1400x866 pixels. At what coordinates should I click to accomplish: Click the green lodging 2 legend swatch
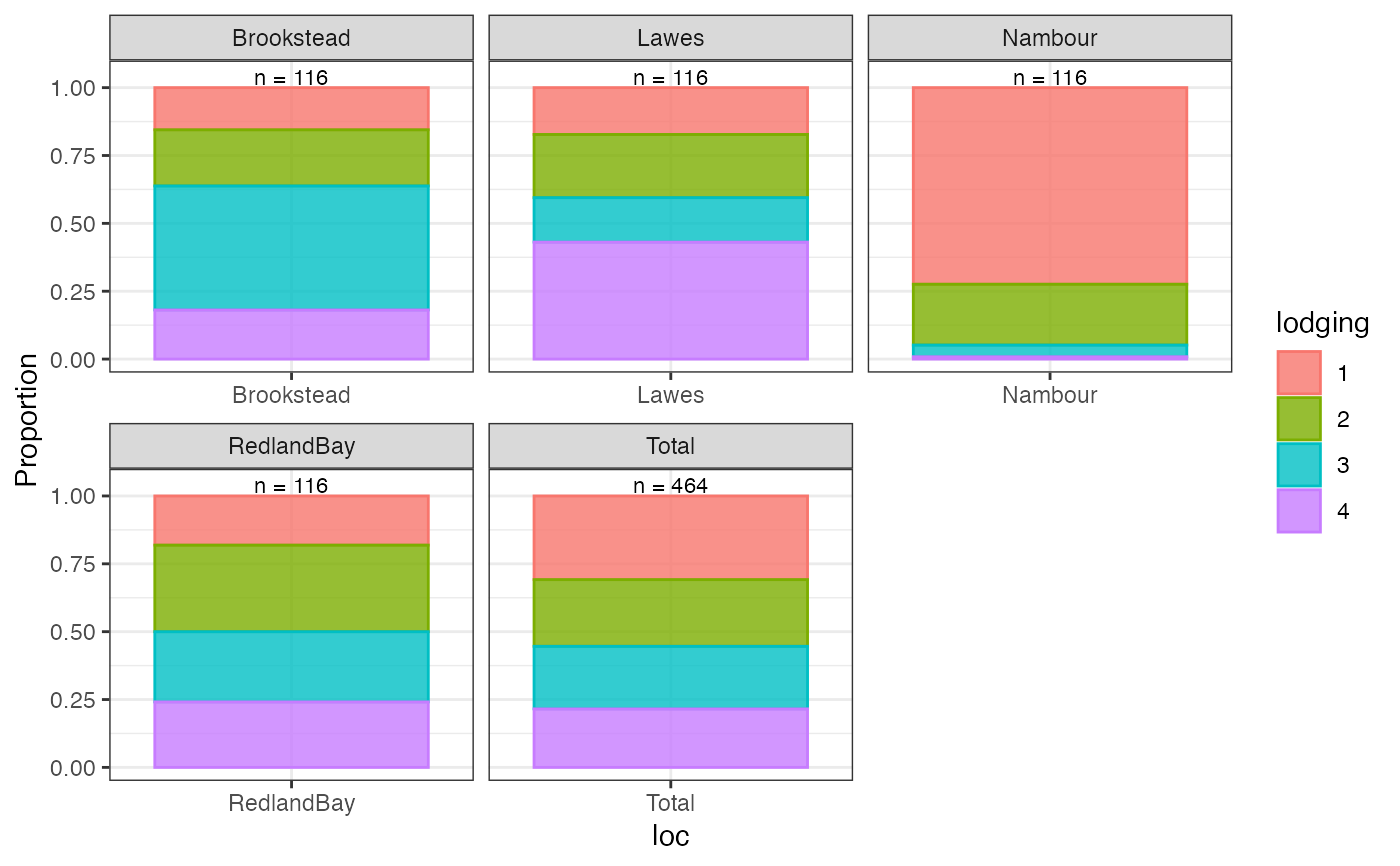point(1299,419)
